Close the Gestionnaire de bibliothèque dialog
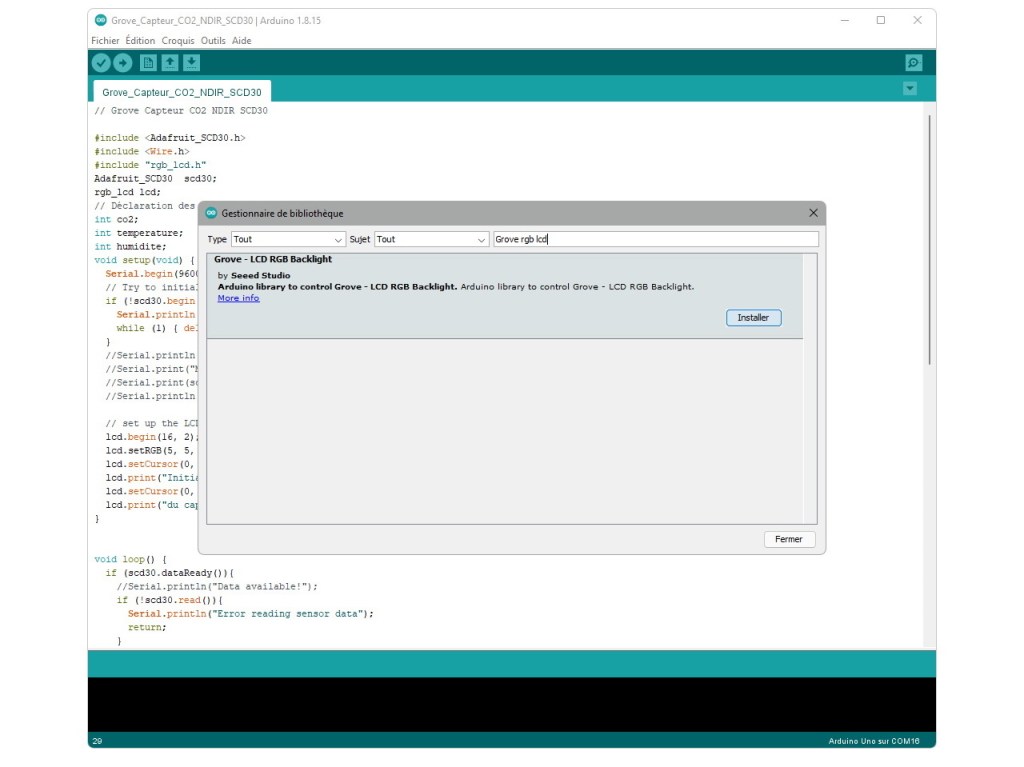Viewport: 1024px width, 767px height. point(813,213)
